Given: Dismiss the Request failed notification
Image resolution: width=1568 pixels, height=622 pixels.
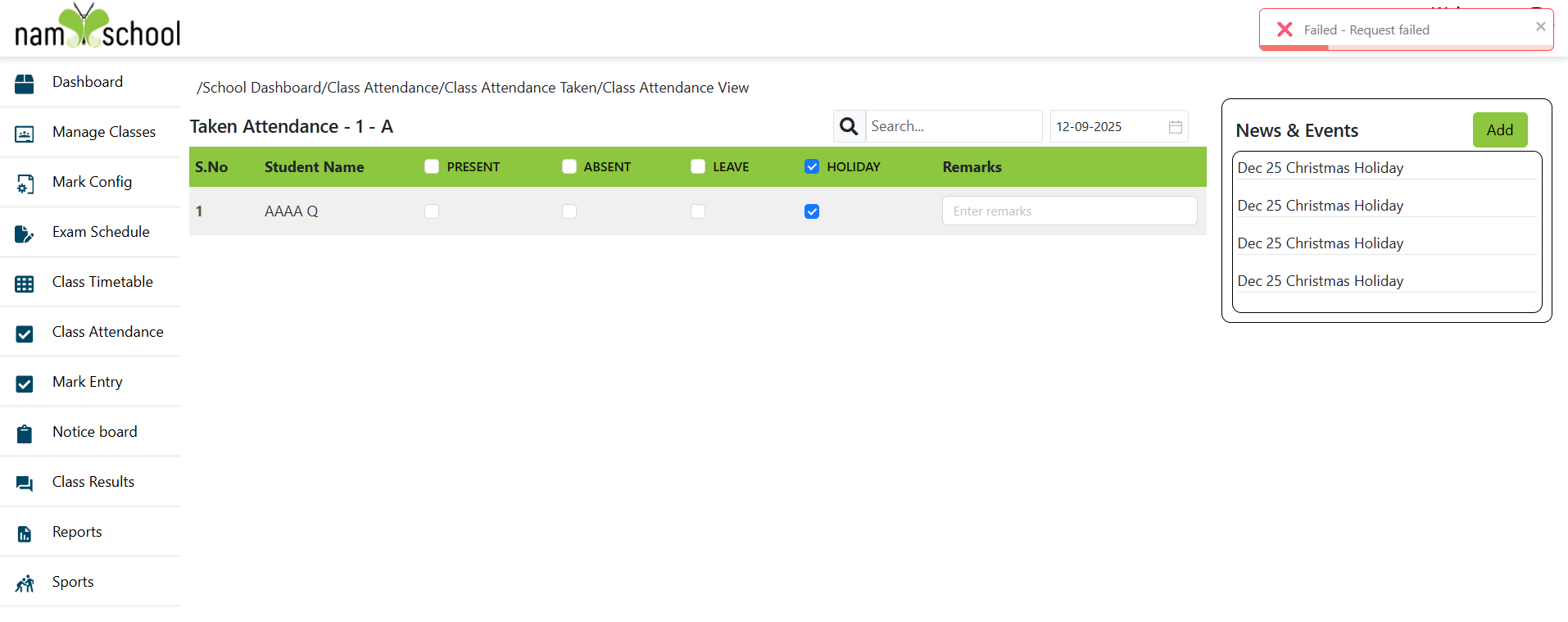Looking at the screenshot, I should click(1540, 26).
